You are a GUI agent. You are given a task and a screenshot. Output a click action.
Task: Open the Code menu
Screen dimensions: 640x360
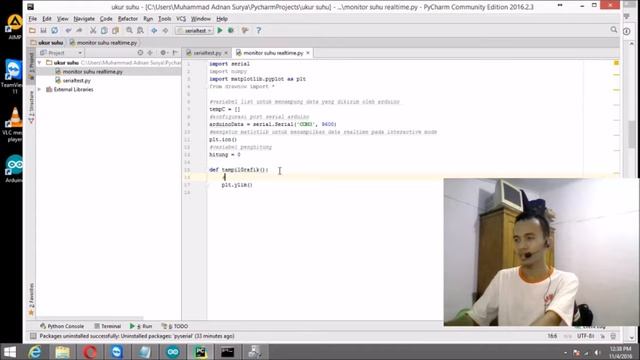click(106, 19)
